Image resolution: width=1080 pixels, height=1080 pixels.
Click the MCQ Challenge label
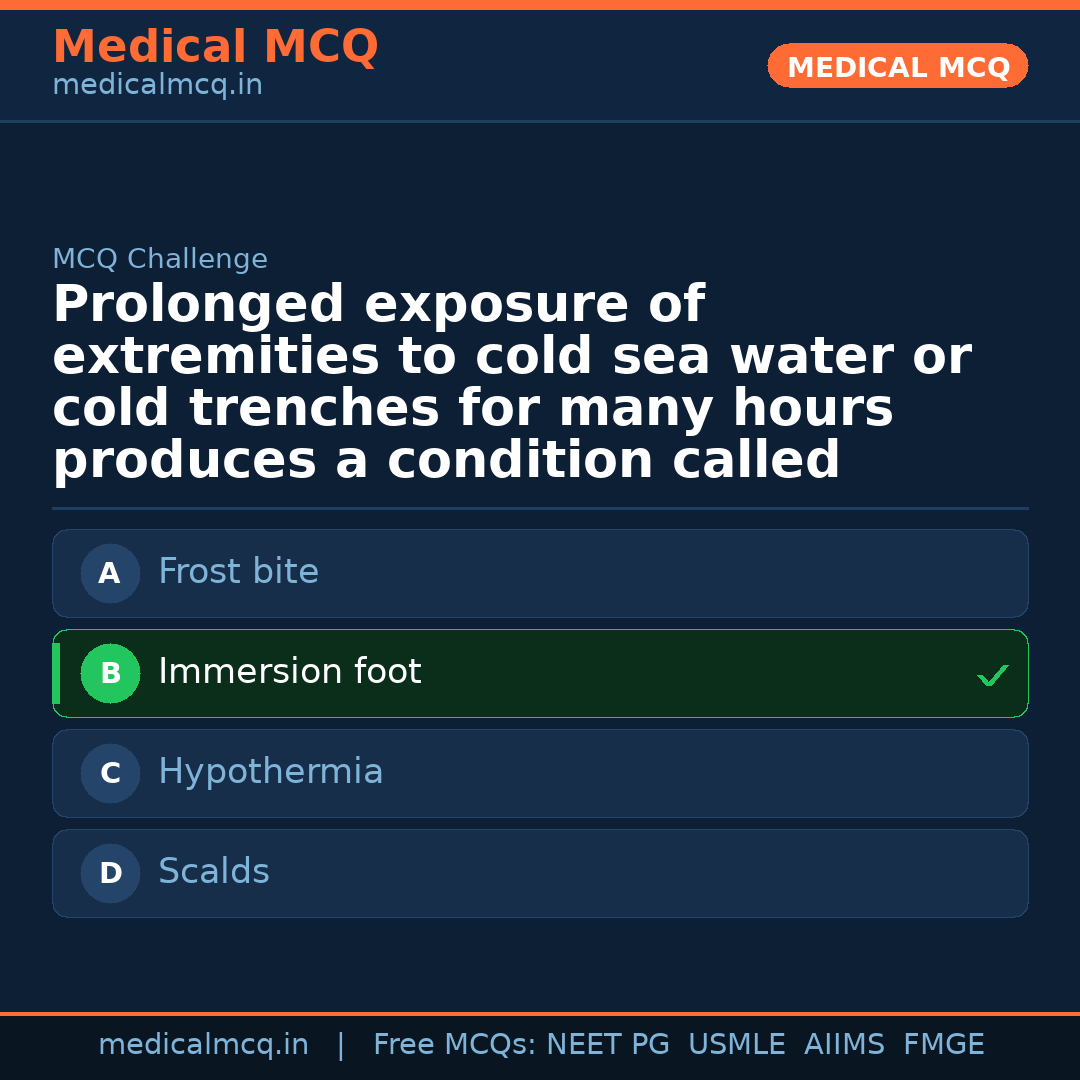click(x=160, y=260)
